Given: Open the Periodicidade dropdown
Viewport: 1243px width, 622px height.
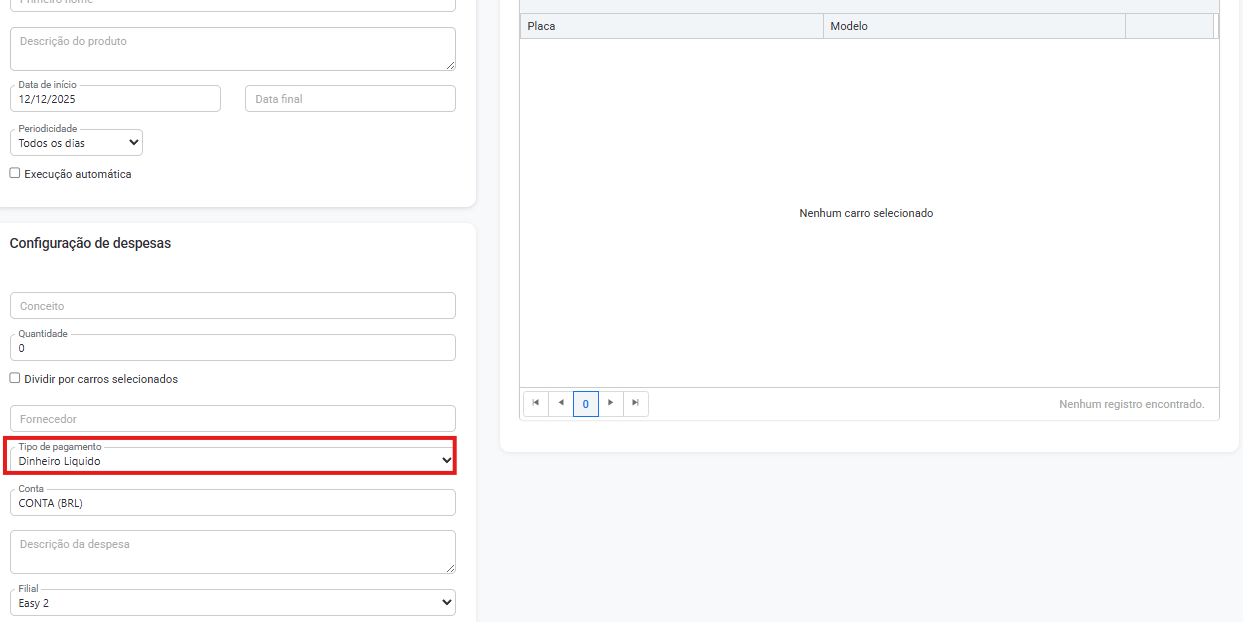Looking at the screenshot, I should (x=76, y=143).
